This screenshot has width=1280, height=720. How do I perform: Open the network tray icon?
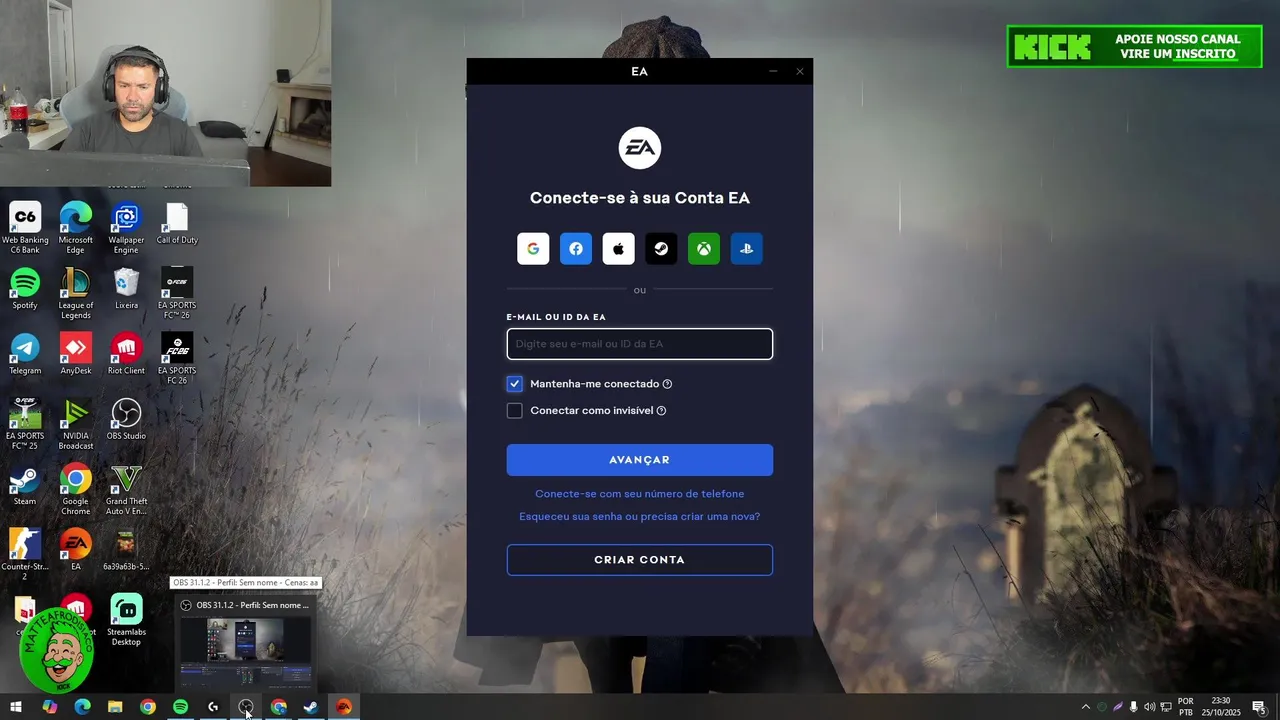coord(1166,707)
